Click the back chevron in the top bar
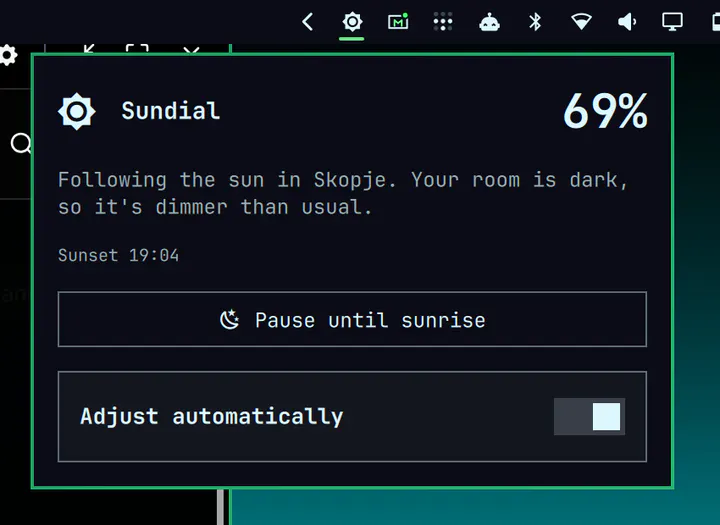Screen dimensions: 720x525 coord(308,22)
